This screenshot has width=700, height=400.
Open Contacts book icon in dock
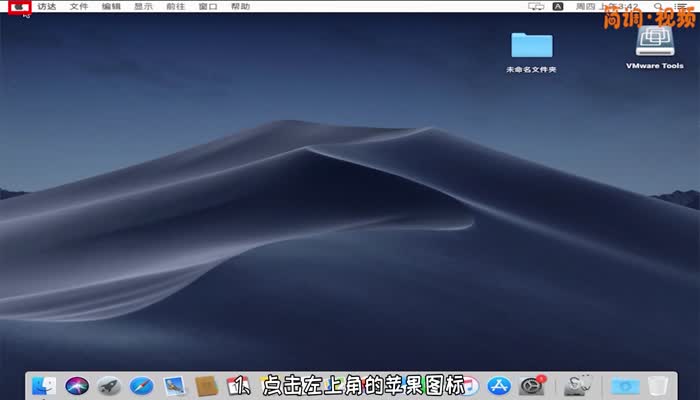click(x=206, y=386)
